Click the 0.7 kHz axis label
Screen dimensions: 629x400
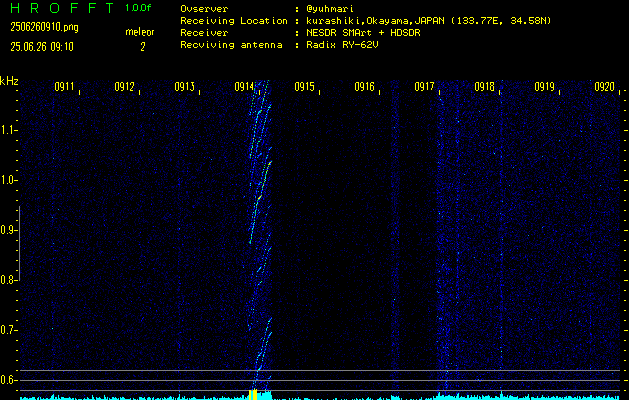tap(7, 330)
